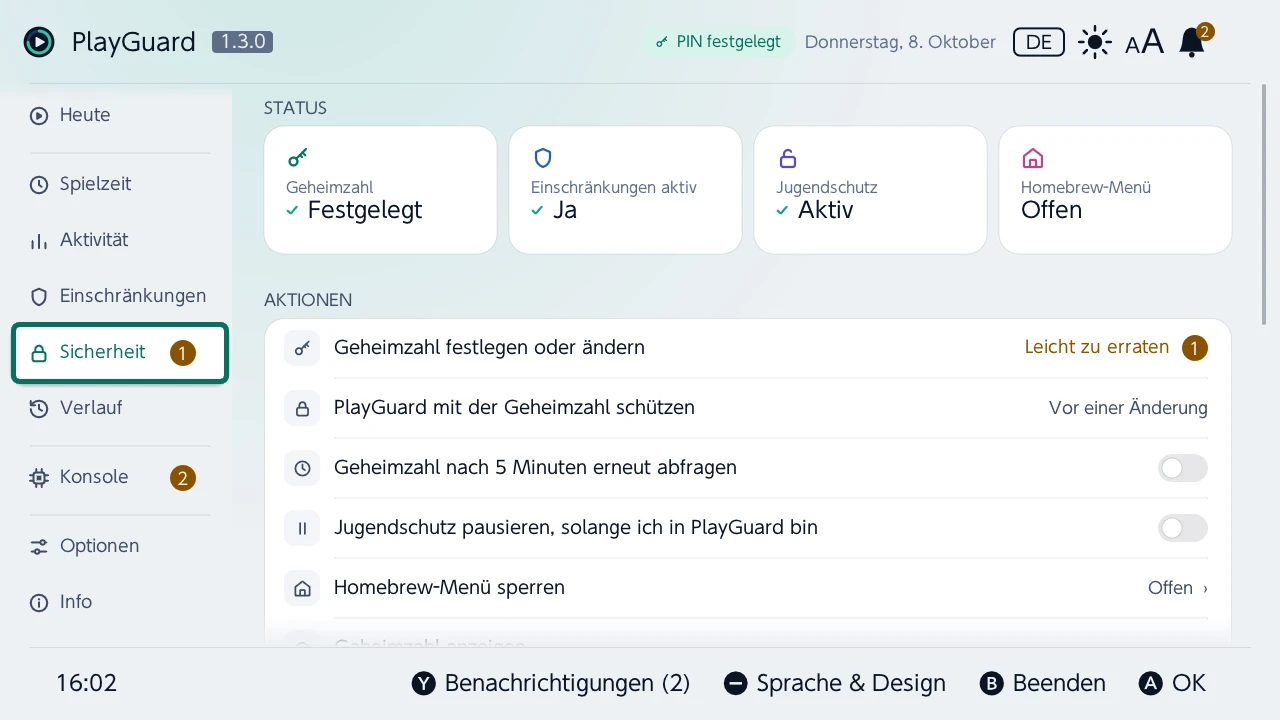Click the 16:02 clock in the footer
1280x720 pixels.
pyautogui.click(x=86, y=684)
